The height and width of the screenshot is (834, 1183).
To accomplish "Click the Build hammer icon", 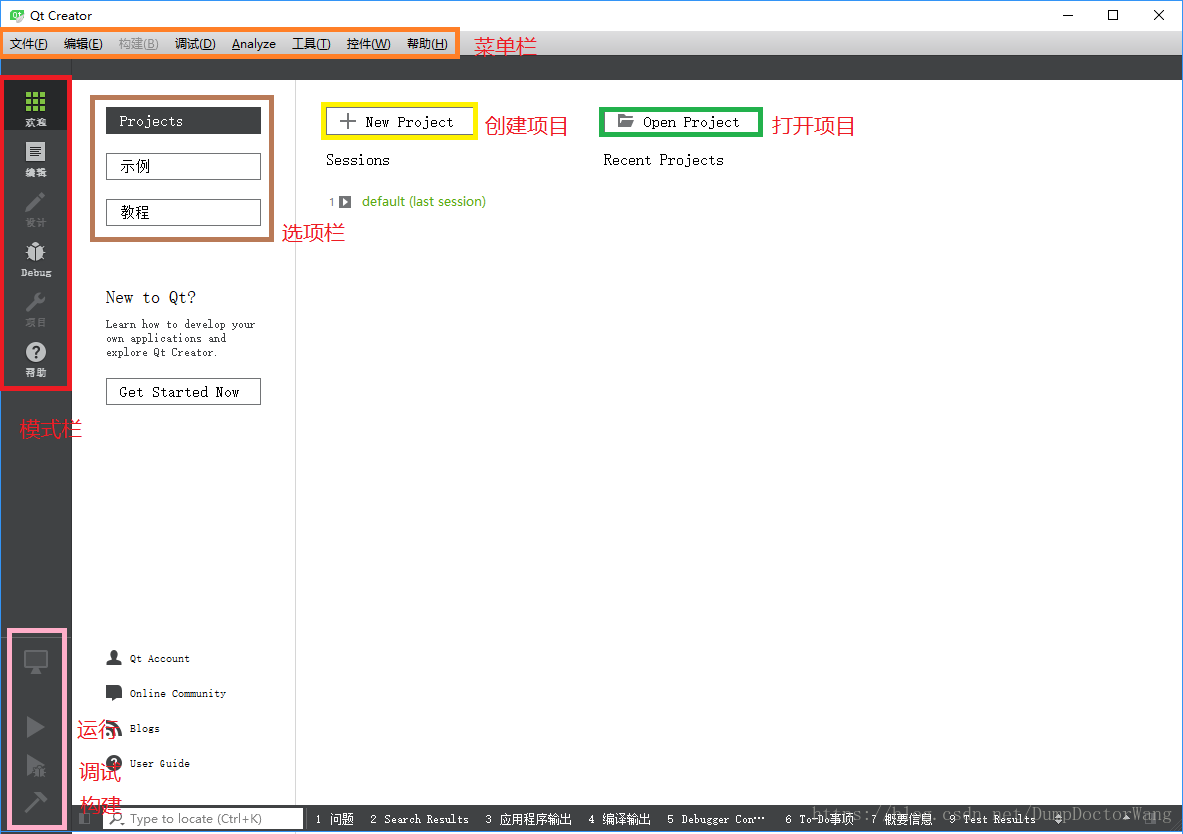I will [35, 802].
